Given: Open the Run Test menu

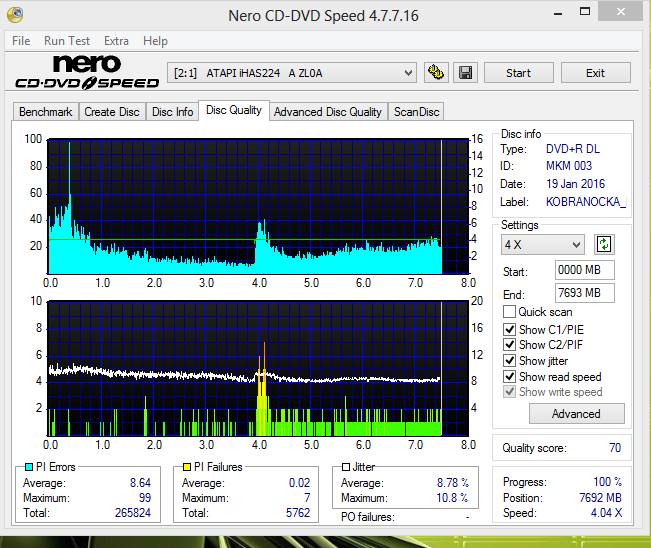Looking at the screenshot, I should point(67,41).
